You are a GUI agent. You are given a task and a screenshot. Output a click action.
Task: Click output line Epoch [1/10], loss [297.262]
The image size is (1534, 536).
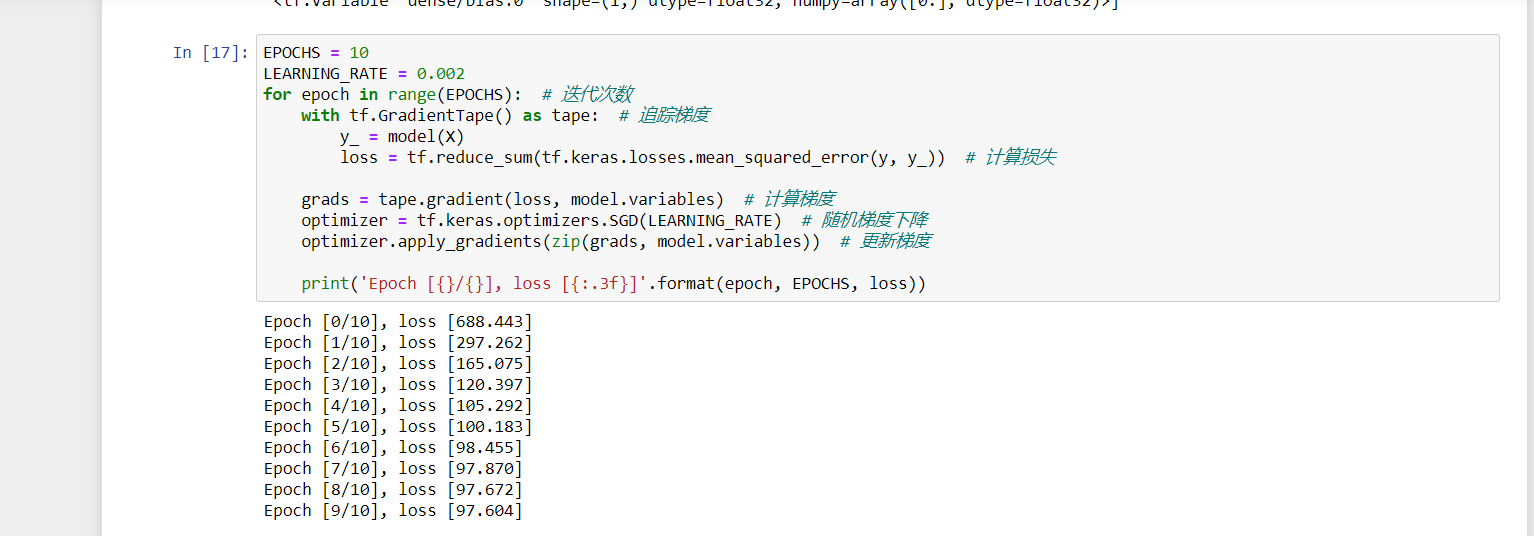tap(398, 343)
